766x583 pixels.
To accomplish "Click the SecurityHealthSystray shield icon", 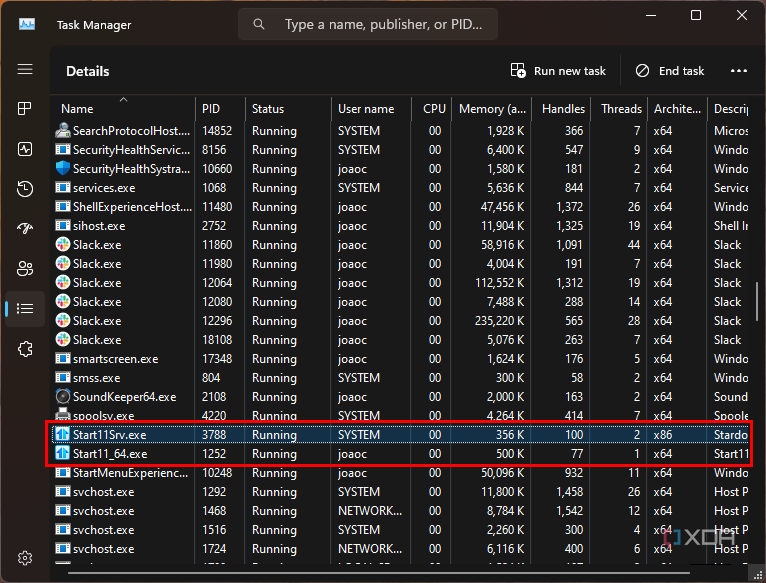I will (x=63, y=169).
